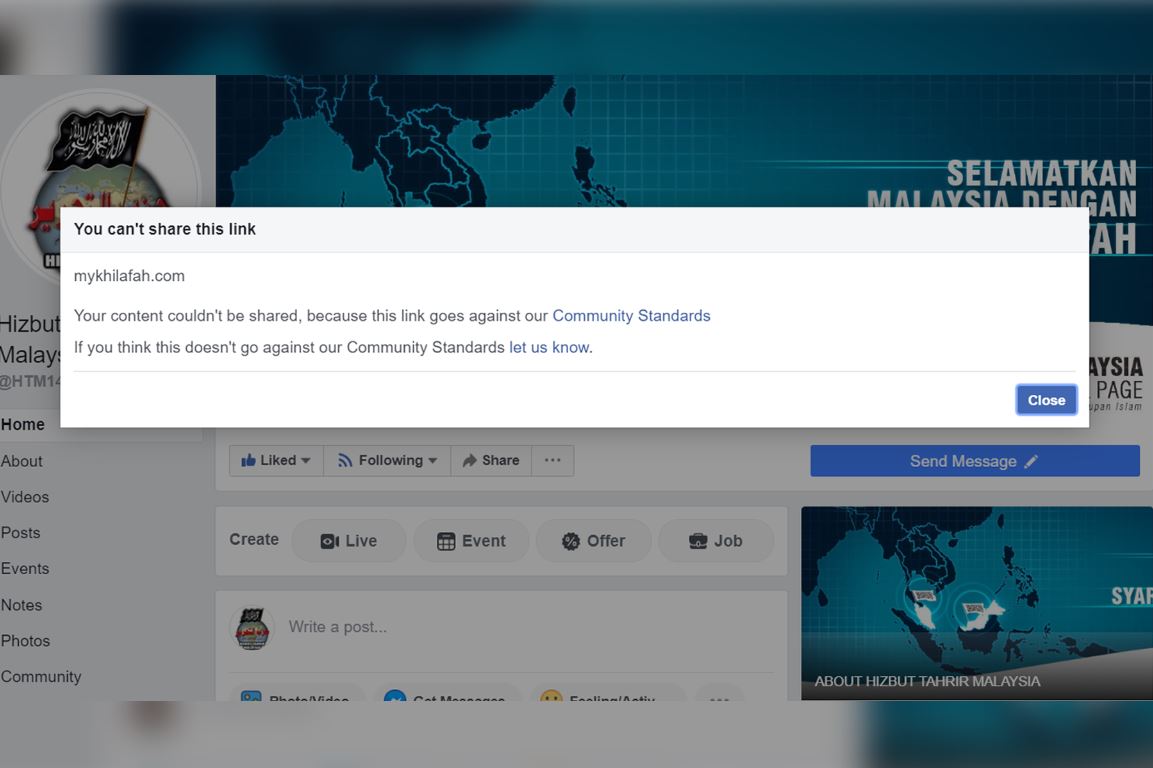The image size is (1153, 768).
Task: Click the 'Write a post...' field
Action: point(500,627)
